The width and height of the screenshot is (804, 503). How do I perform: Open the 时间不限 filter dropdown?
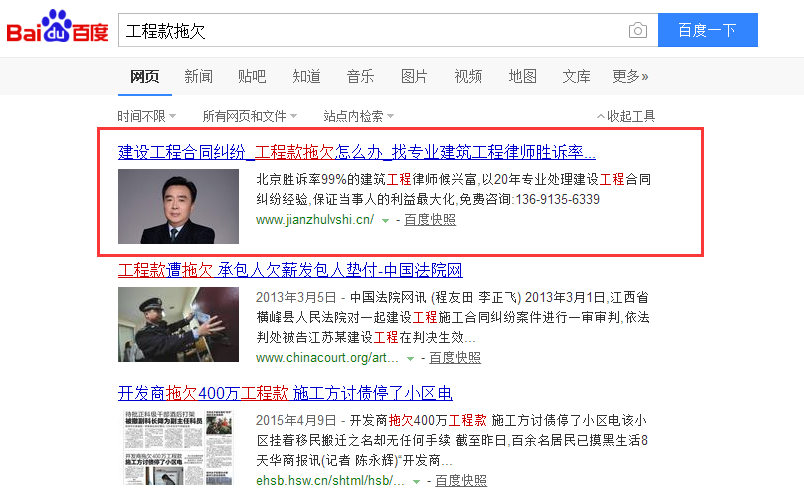coord(146,116)
